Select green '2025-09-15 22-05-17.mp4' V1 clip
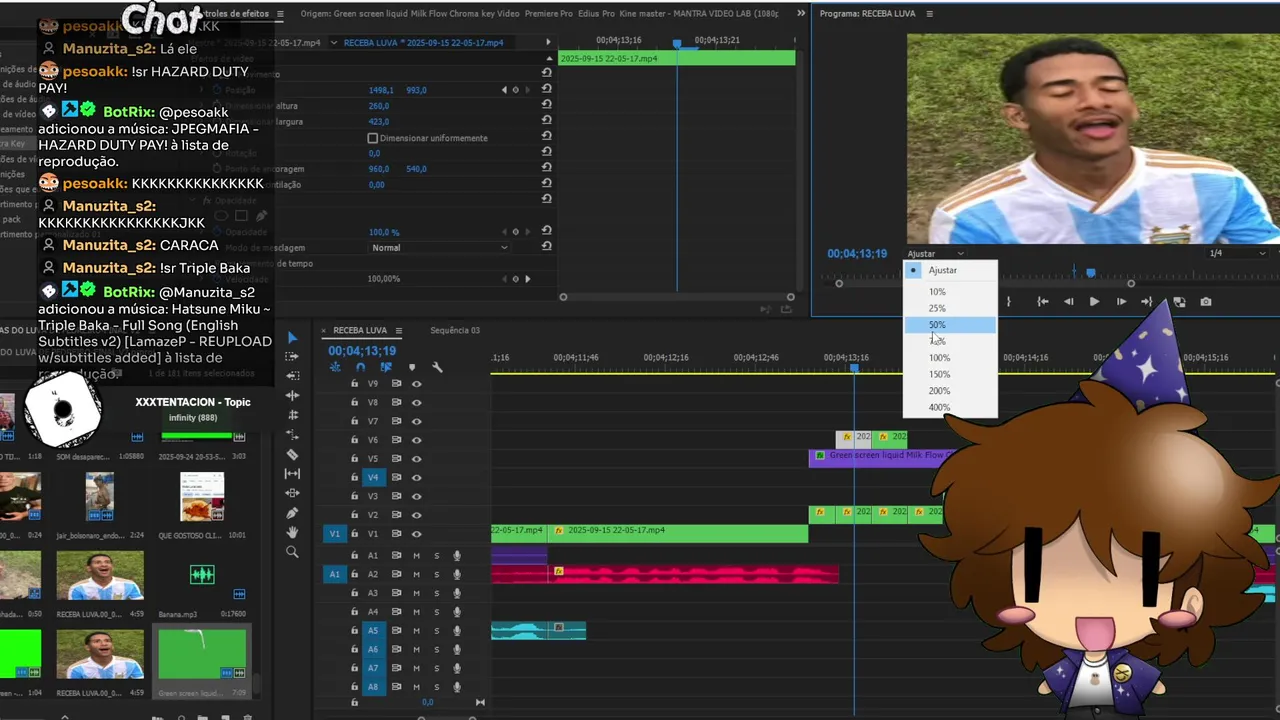Image resolution: width=1280 pixels, height=720 pixels. 679,533
